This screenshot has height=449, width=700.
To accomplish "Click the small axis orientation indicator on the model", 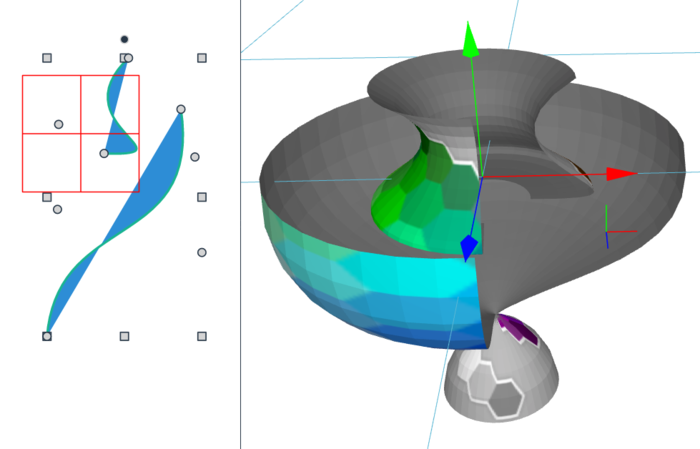I will point(618,228).
